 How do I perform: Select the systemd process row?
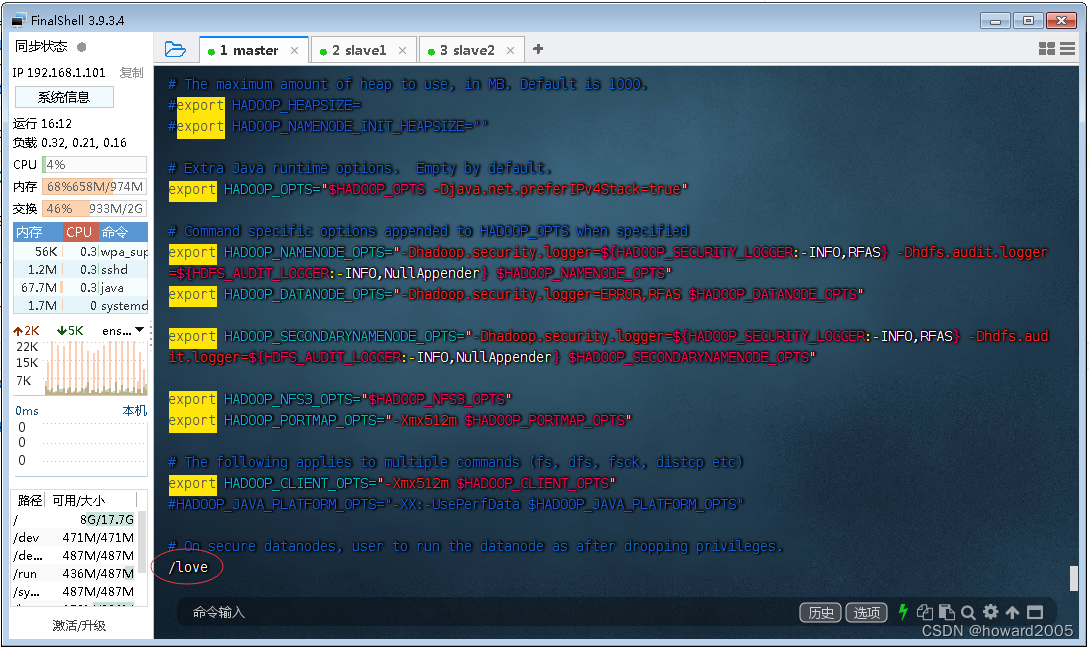pos(81,305)
